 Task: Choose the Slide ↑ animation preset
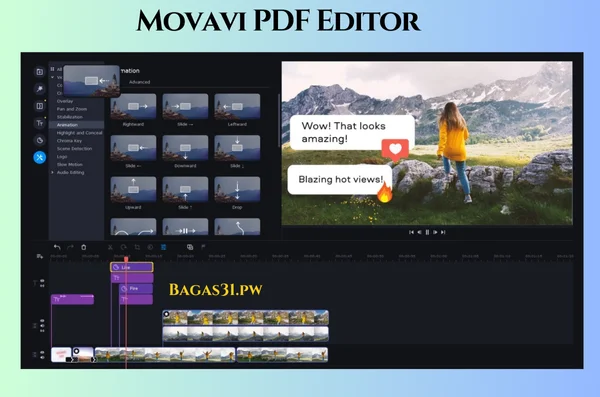click(185, 190)
